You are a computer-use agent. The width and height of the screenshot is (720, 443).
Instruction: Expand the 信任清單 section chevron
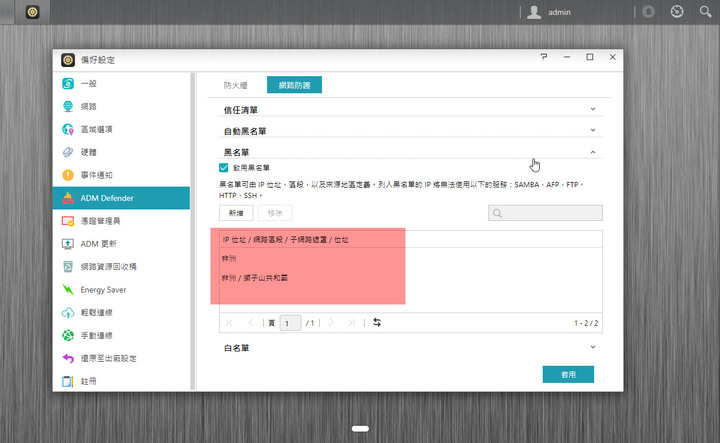(x=593, y=109)
